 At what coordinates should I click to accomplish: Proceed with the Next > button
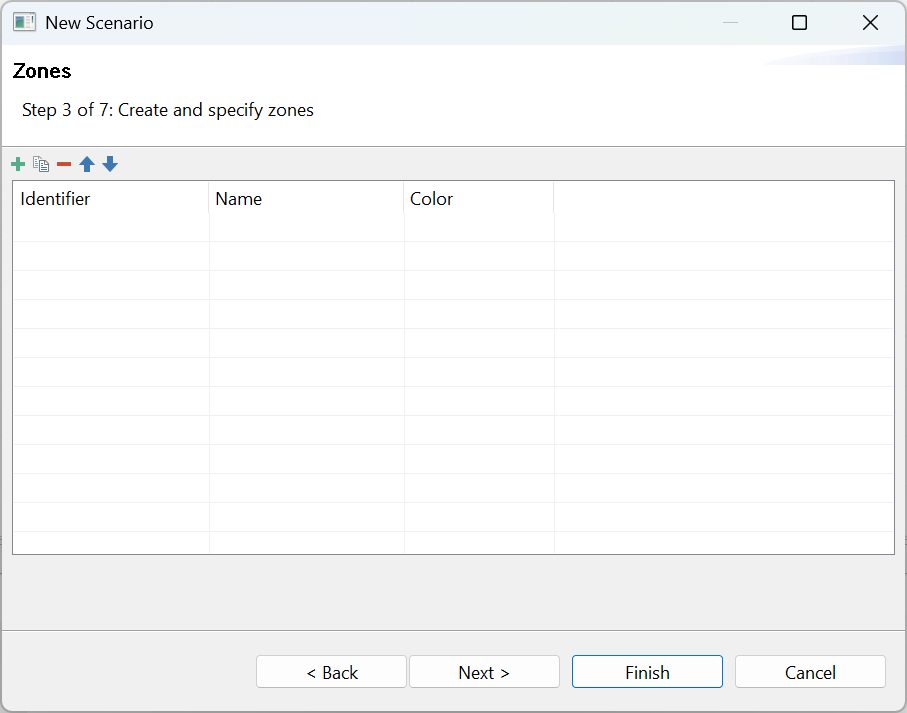(x=484, y=672)
